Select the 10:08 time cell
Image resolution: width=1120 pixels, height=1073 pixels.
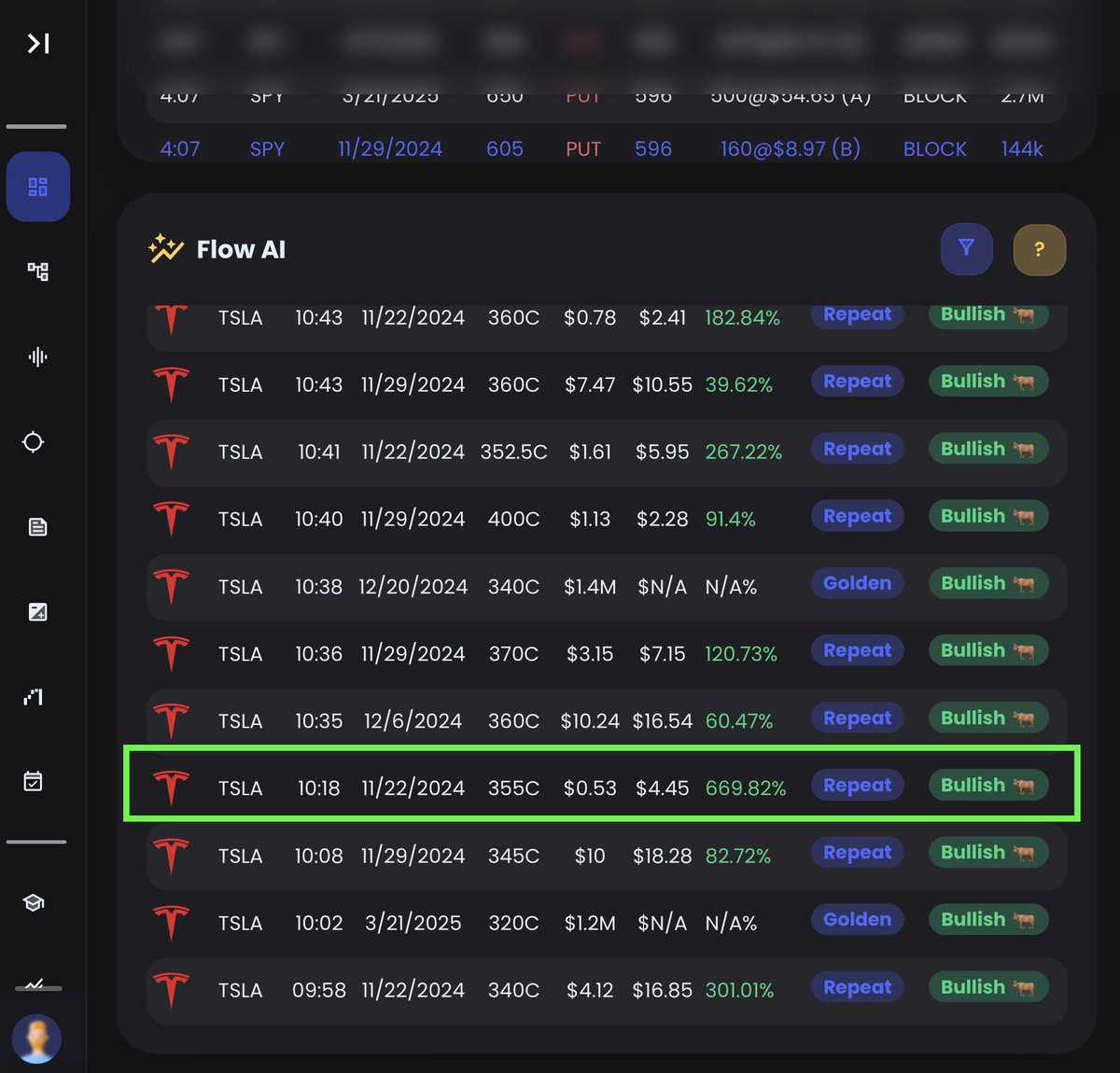tap(318, 856)
